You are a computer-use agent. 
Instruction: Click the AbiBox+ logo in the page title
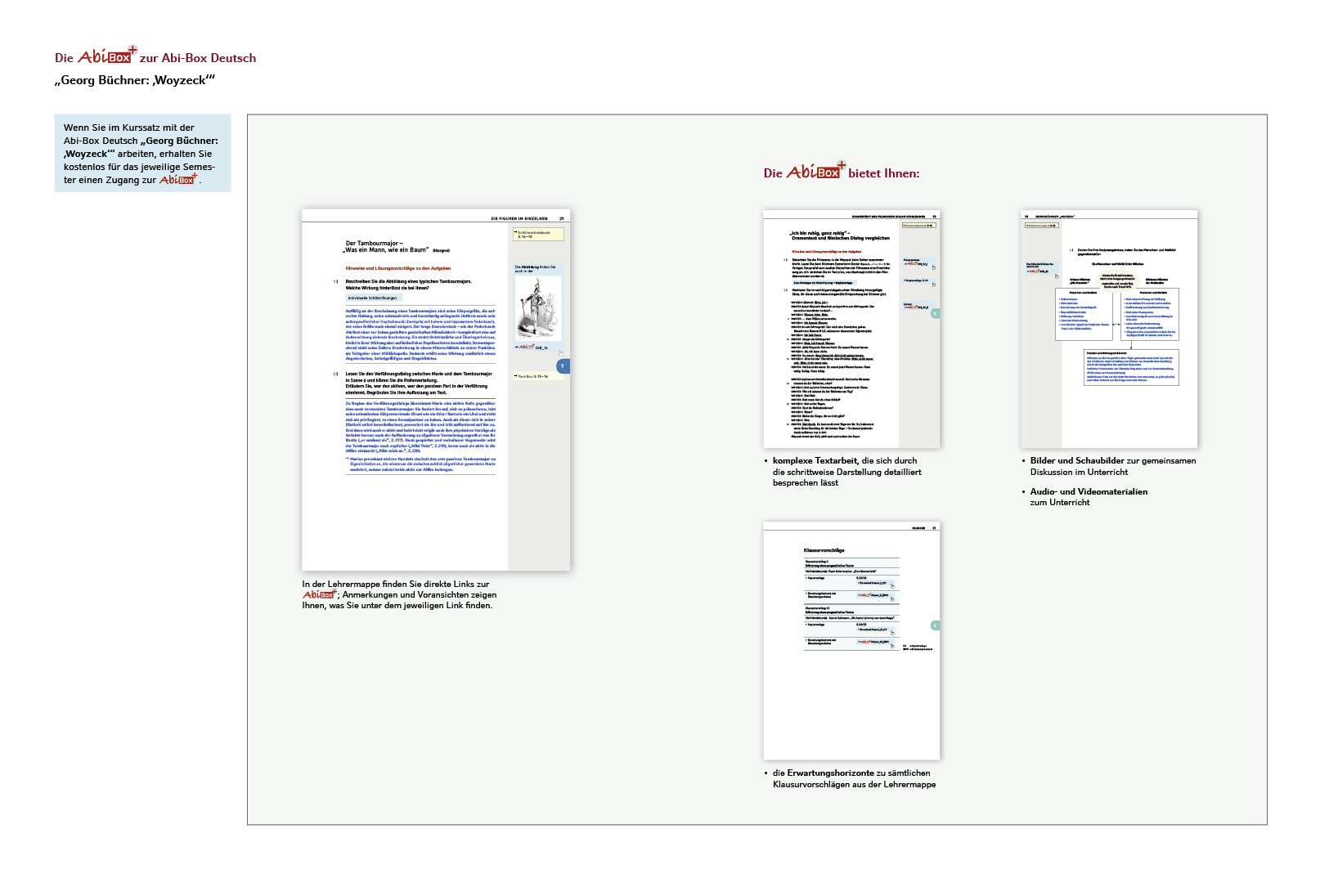pos(107,56)
